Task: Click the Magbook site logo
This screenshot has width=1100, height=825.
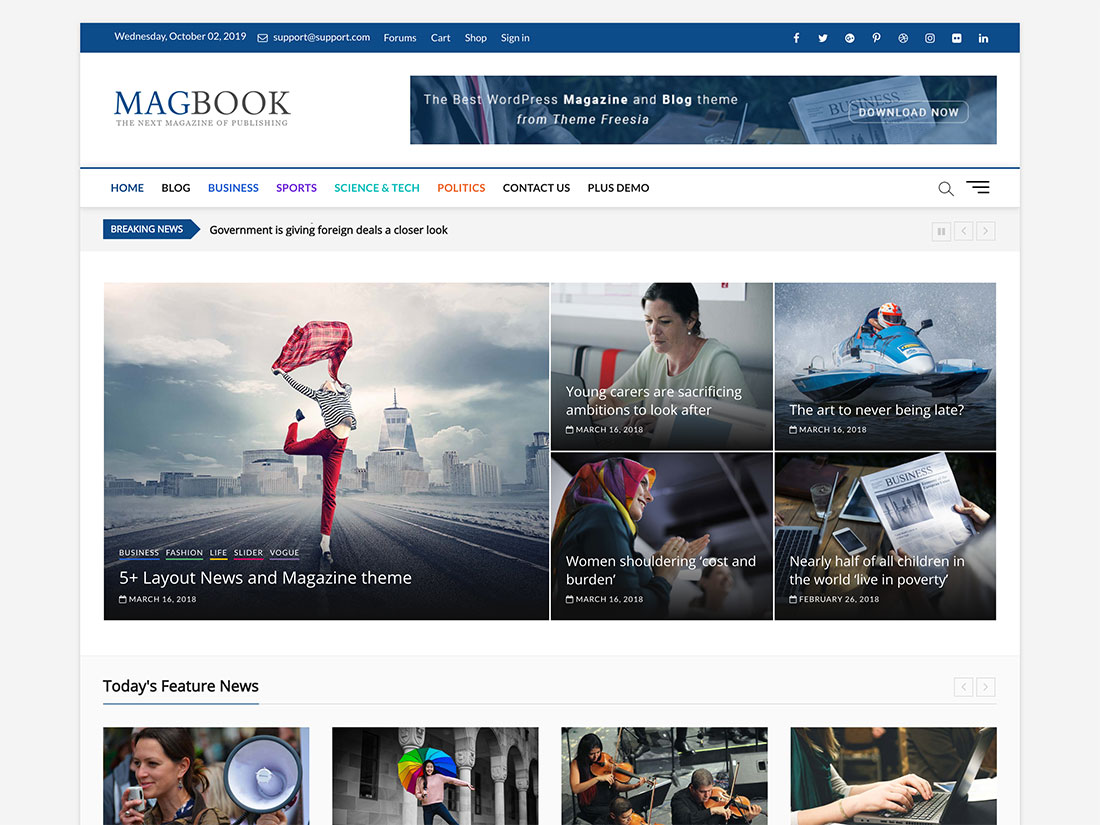Action: point(202,108)
